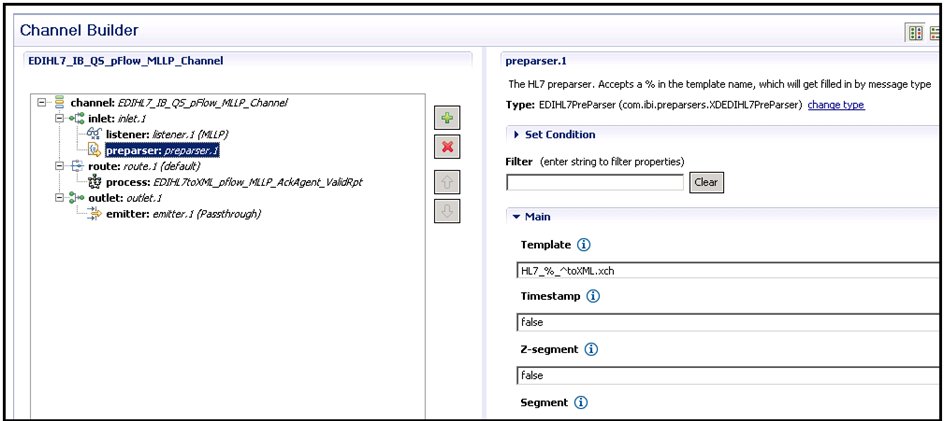The width and height of the screenshot is (944, 421).
Task: Click the info icon next to Segment
Action: tap(580, 402)
